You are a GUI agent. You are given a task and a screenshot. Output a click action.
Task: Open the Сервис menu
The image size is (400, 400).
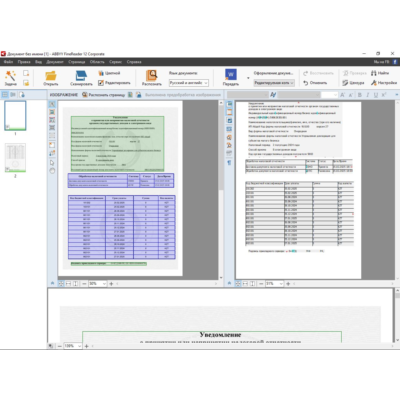point(115,62)
